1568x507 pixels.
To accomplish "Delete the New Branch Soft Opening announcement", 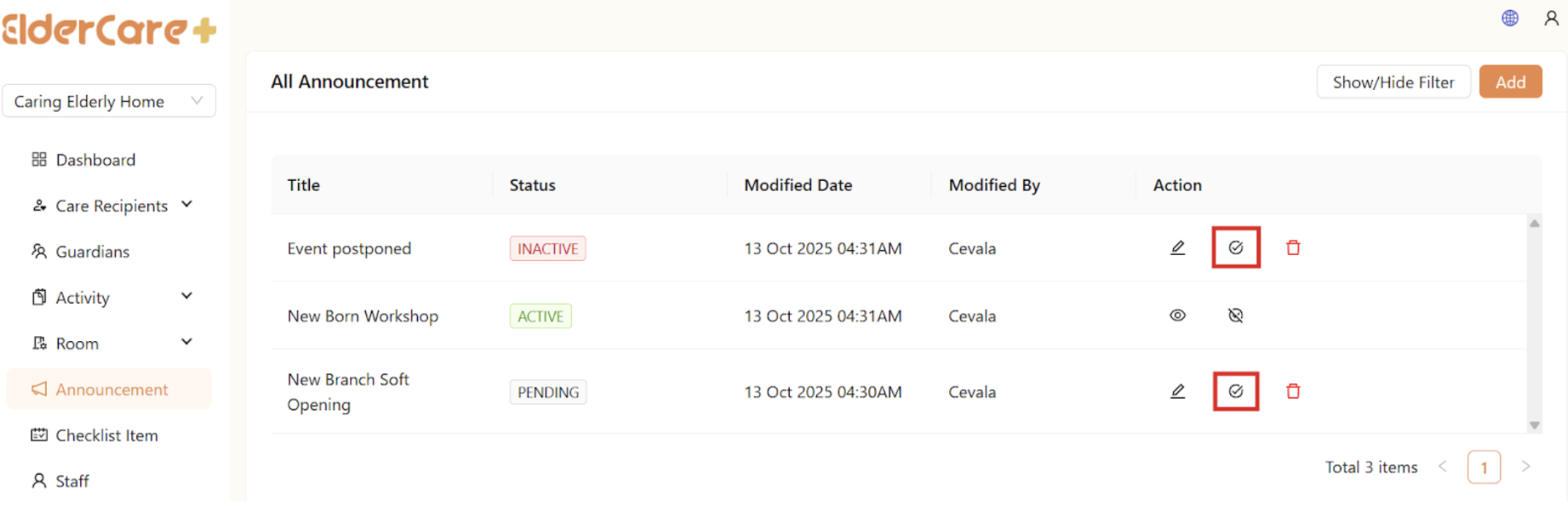I will pos(1293,391).
